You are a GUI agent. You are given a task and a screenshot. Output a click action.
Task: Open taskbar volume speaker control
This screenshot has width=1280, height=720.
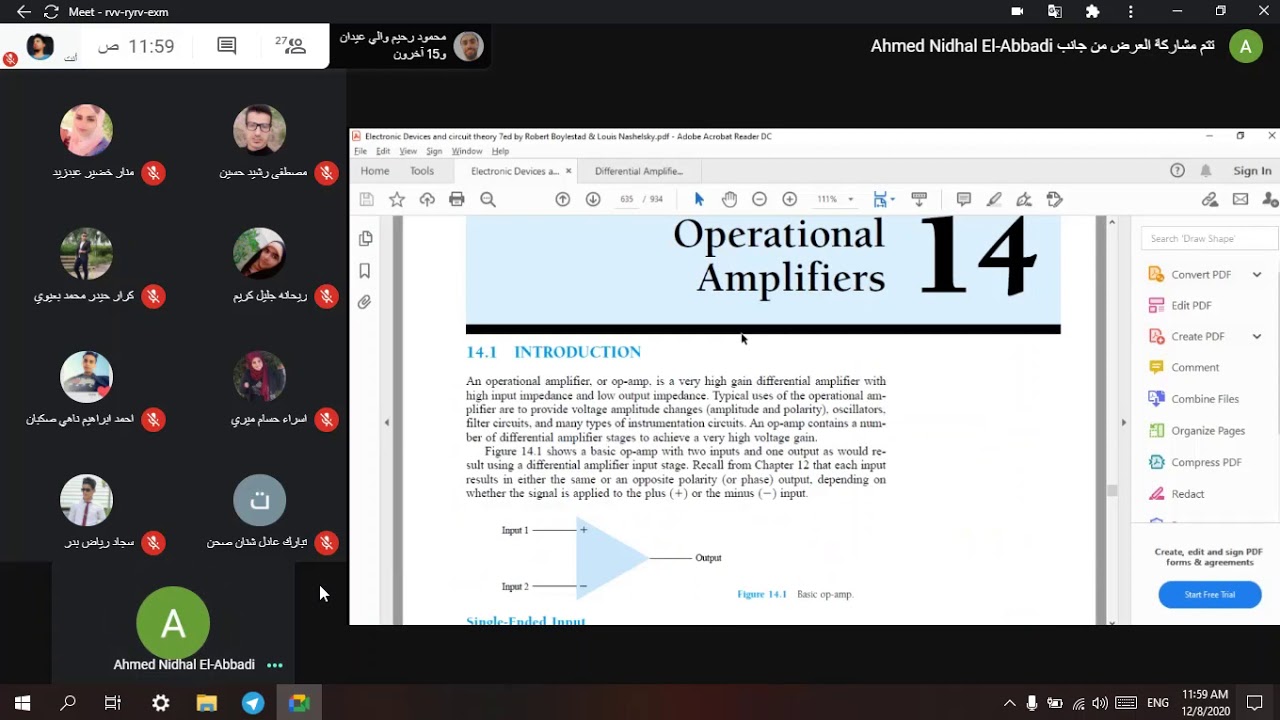click(1100, 703)
